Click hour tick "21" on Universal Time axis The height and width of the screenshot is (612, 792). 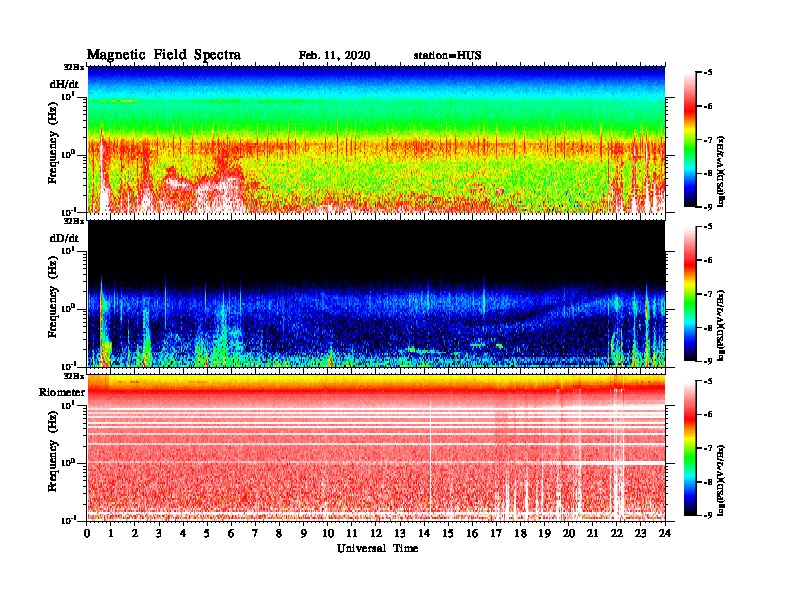592,534
